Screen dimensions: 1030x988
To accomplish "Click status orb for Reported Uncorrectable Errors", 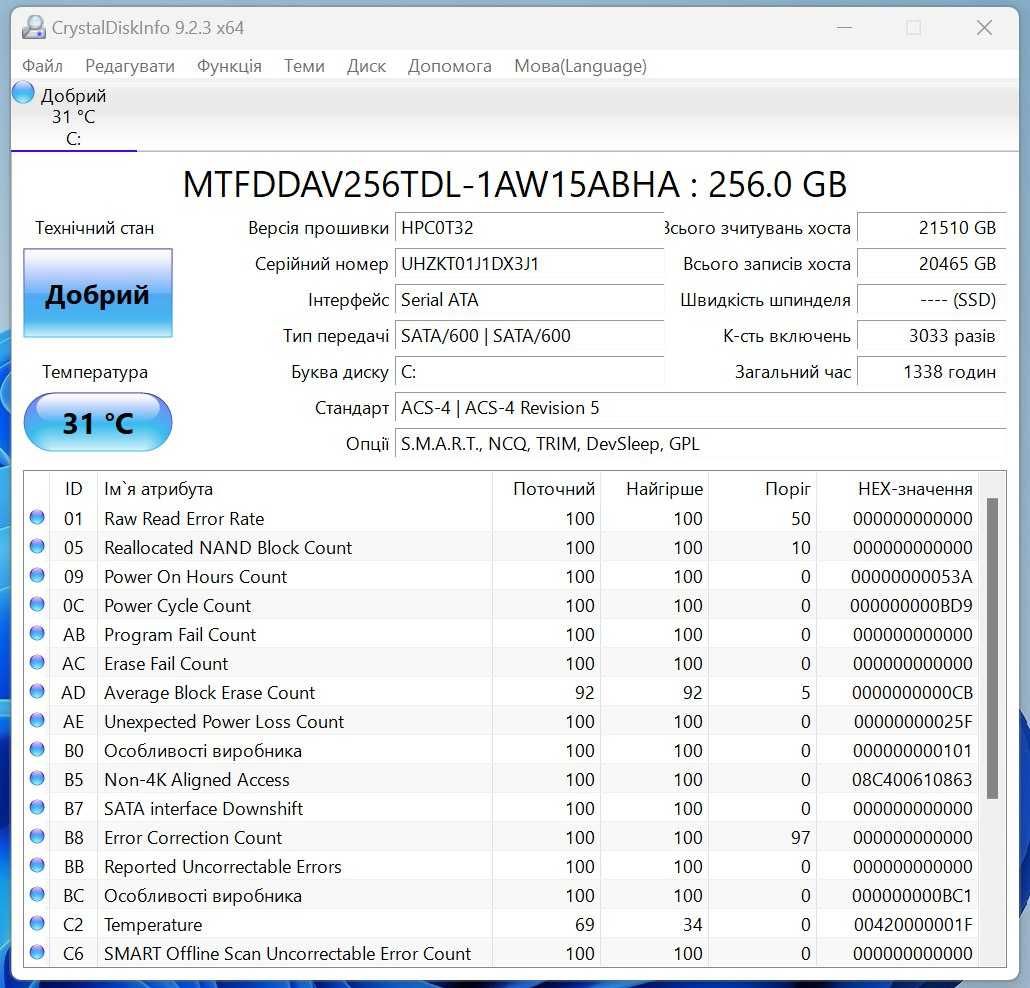I will point(37,865).
